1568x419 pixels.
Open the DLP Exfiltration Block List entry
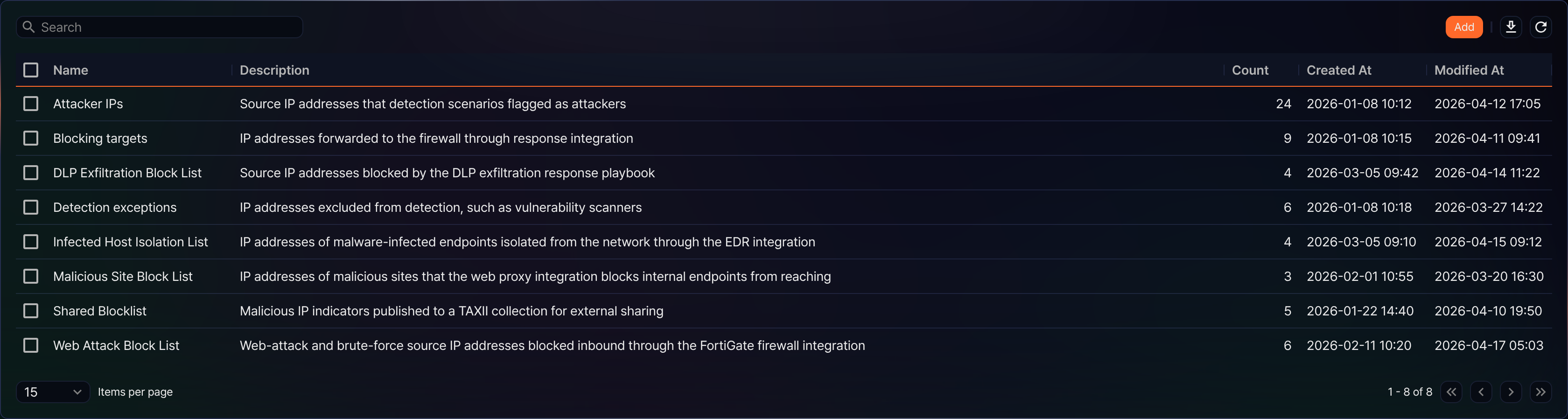[x=127, y=173]
